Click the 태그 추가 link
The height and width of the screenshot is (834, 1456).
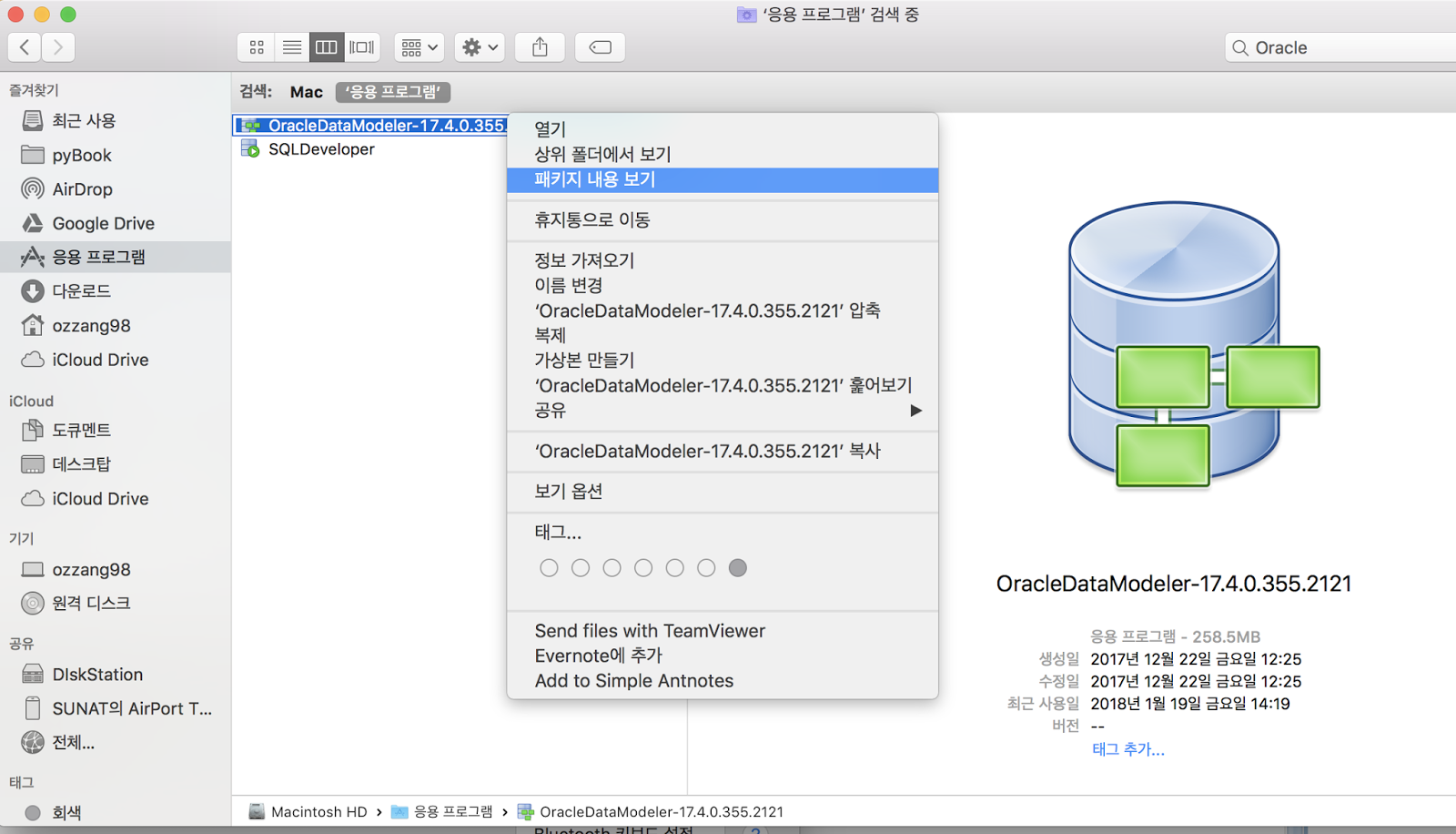[x=1127, y=748]
